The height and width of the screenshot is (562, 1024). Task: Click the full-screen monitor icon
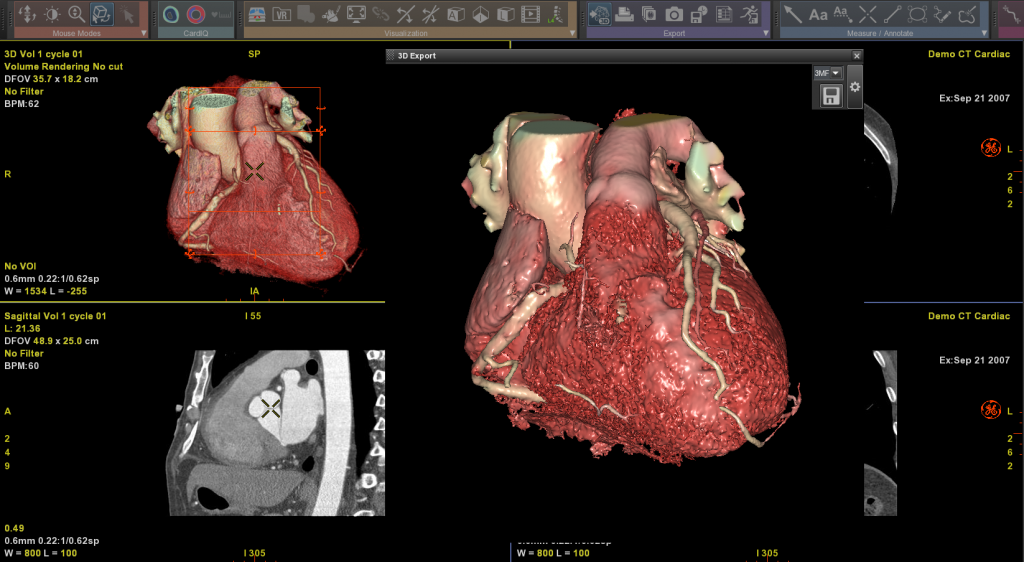point(356,14)
